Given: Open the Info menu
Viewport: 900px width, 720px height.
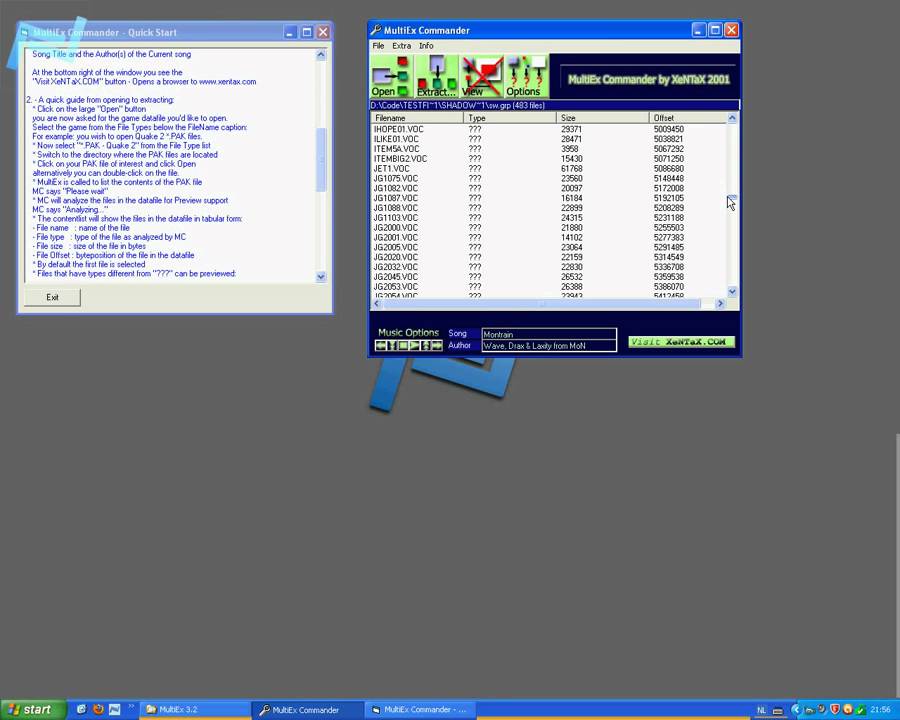Looking at the screenshot, I should [426, 45].
